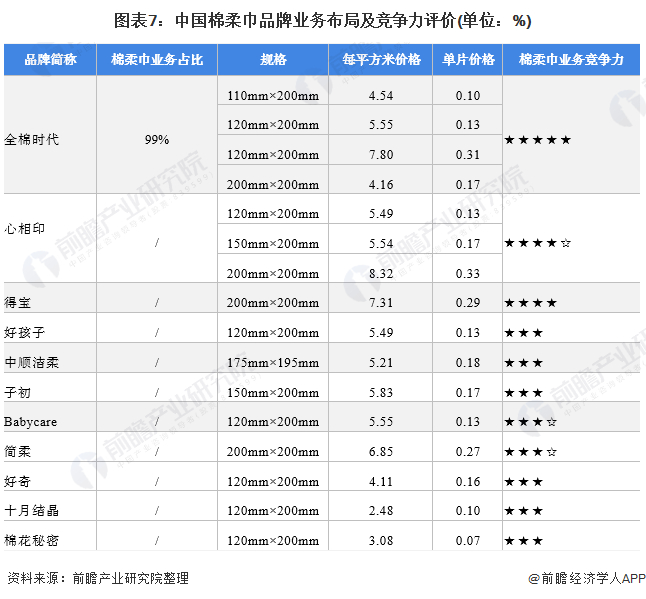Click the 棉柔巾业务竞争力 column header

coord(571,60)
